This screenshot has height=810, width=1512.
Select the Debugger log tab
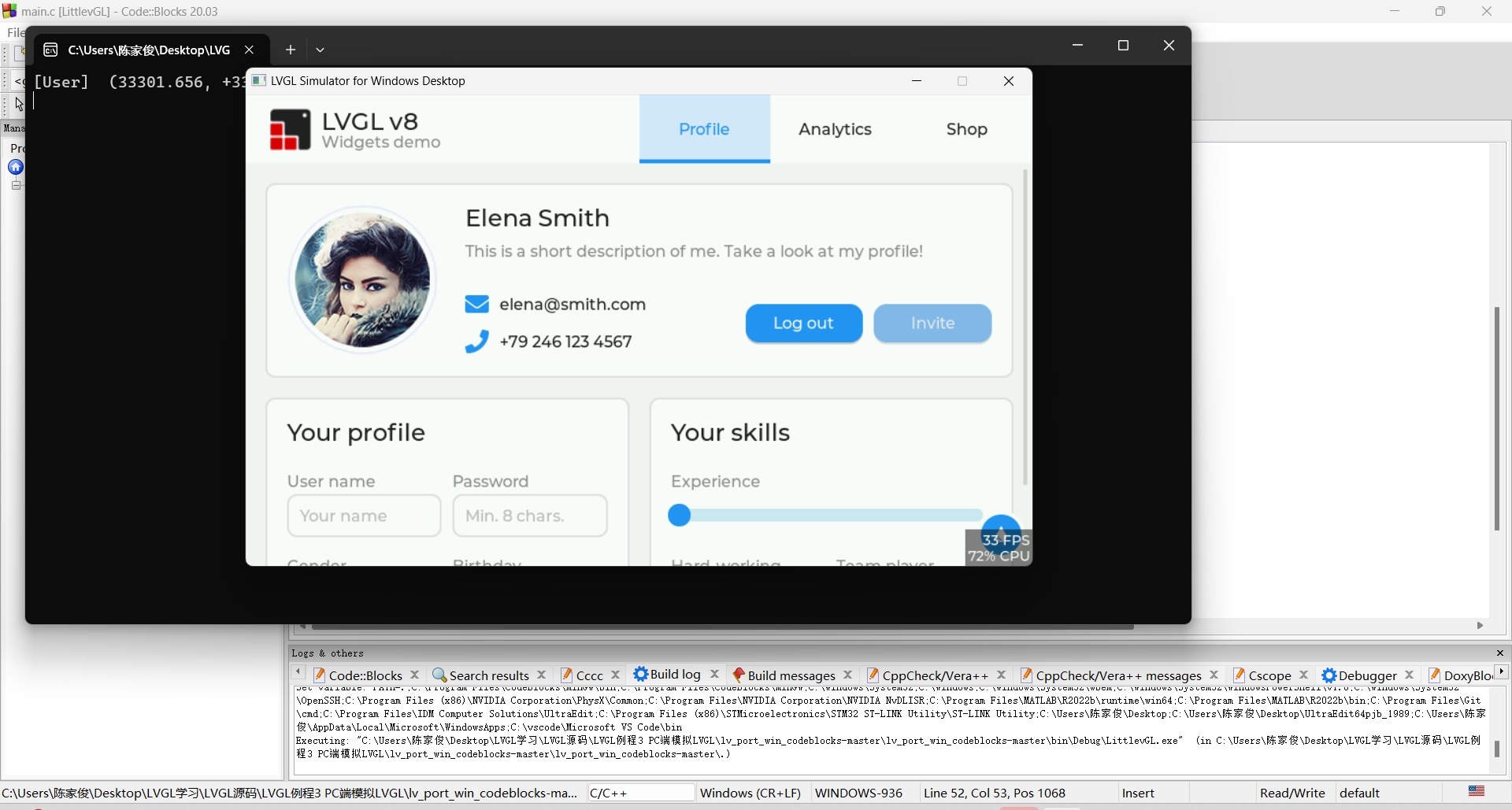click(1367, 675)
